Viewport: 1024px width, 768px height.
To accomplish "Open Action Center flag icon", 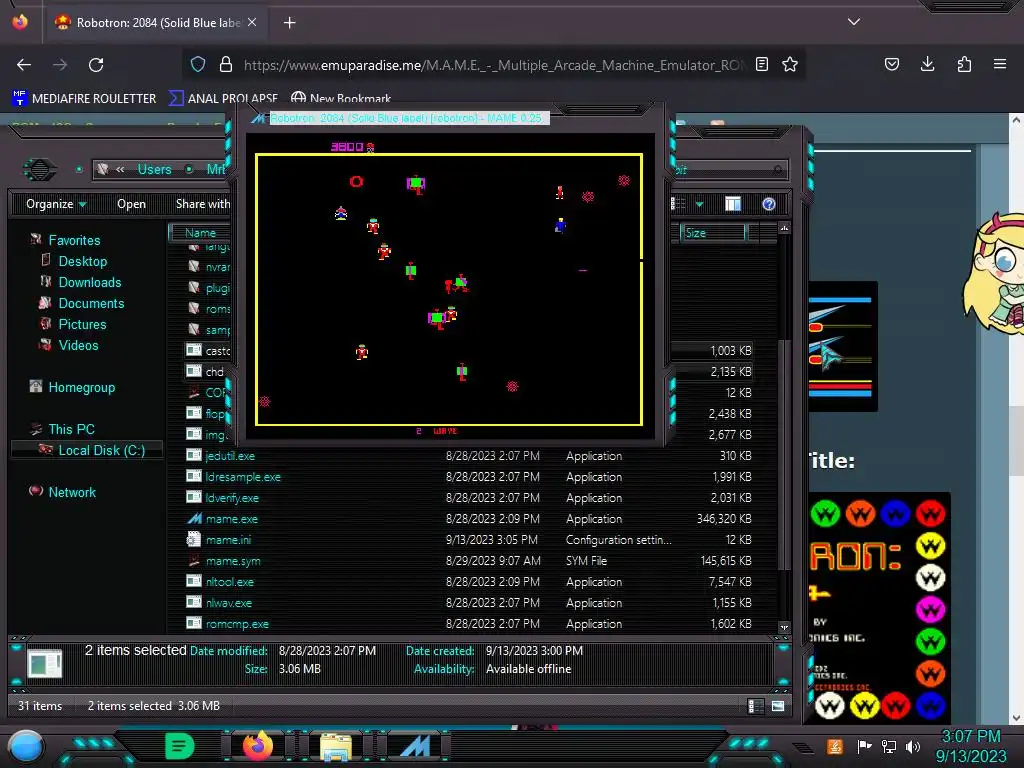I will [864, 746].
